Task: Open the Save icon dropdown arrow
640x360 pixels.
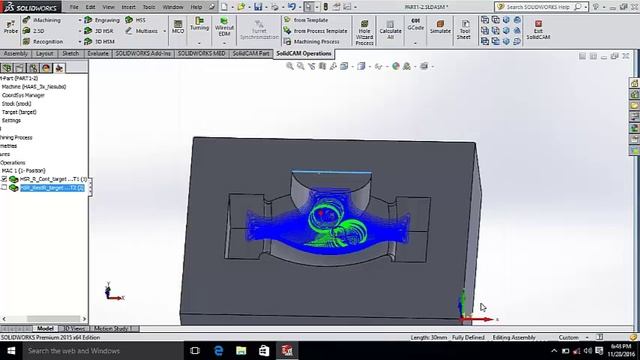Action: tap(266, 7)
